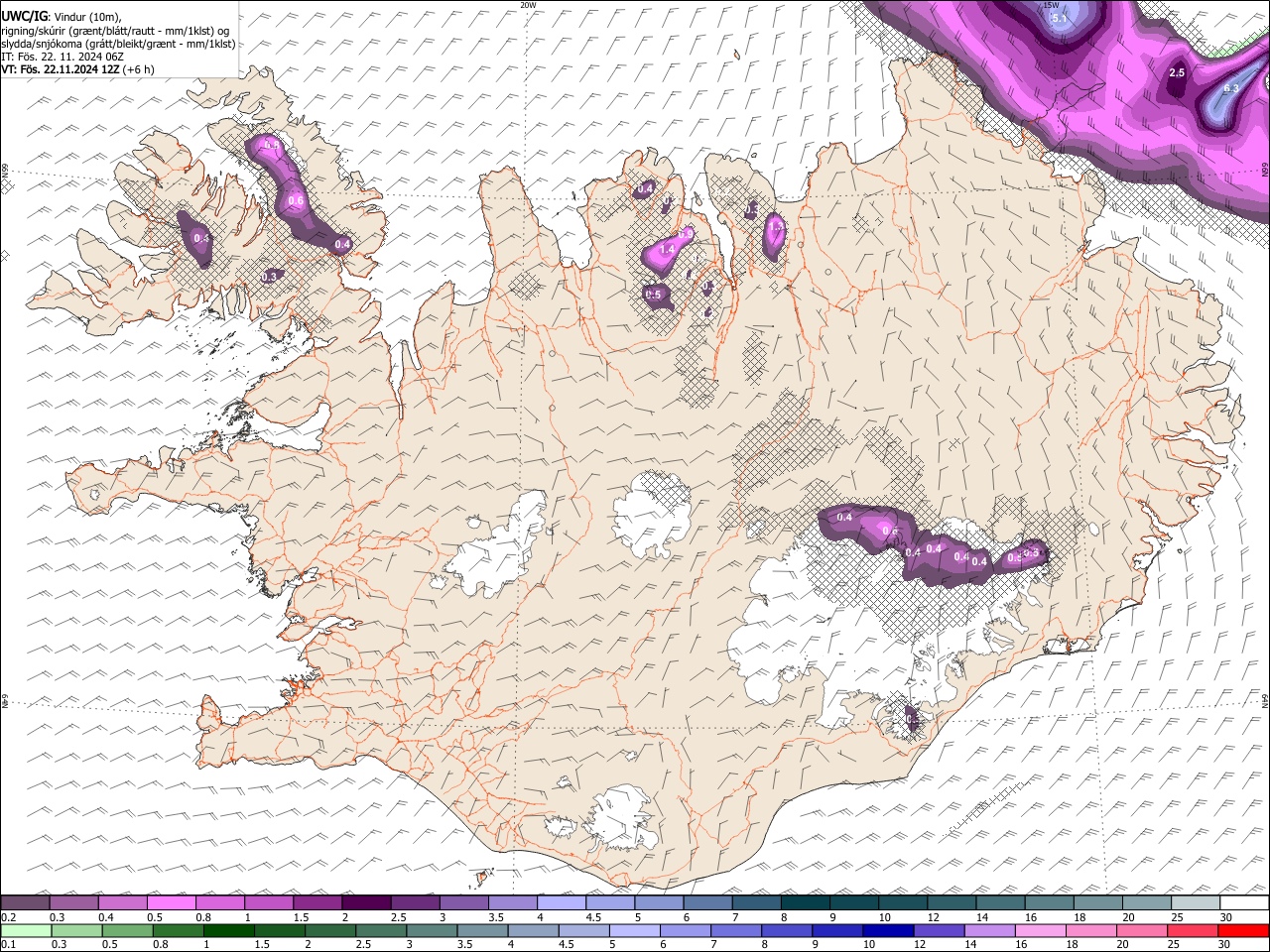Pick upper legend swatch between 0.2 and 0.3
Viewport: 1270px width, 952px height.
[x=25, y=903]
